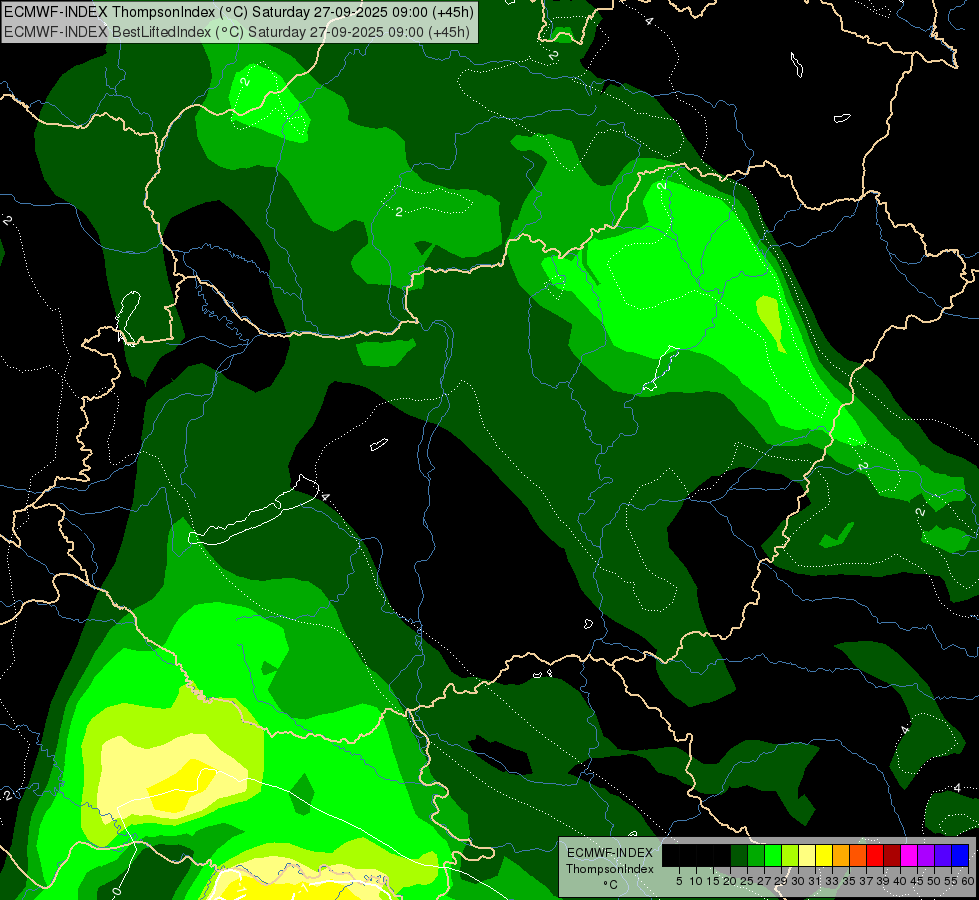Viewport: 979px width, 900px height.
Task: Select the magenta 40–45 legend swatch
Action: tap(909, 855)
